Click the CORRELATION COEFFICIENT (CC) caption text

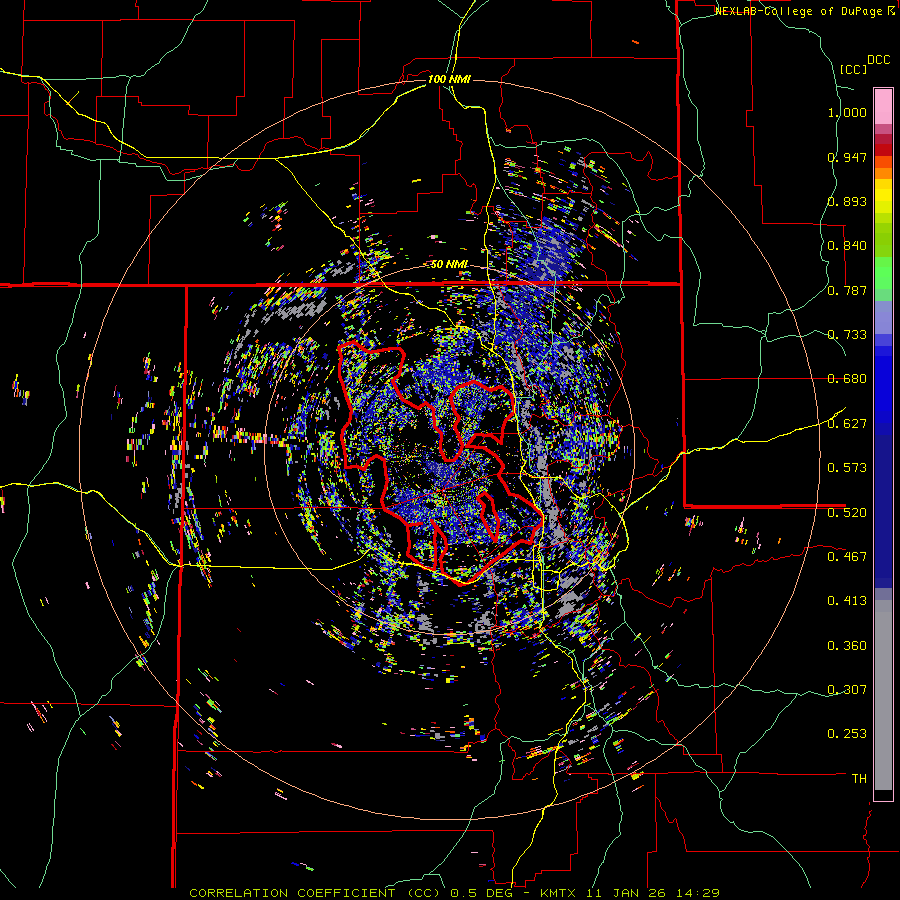tap(316, 893)
